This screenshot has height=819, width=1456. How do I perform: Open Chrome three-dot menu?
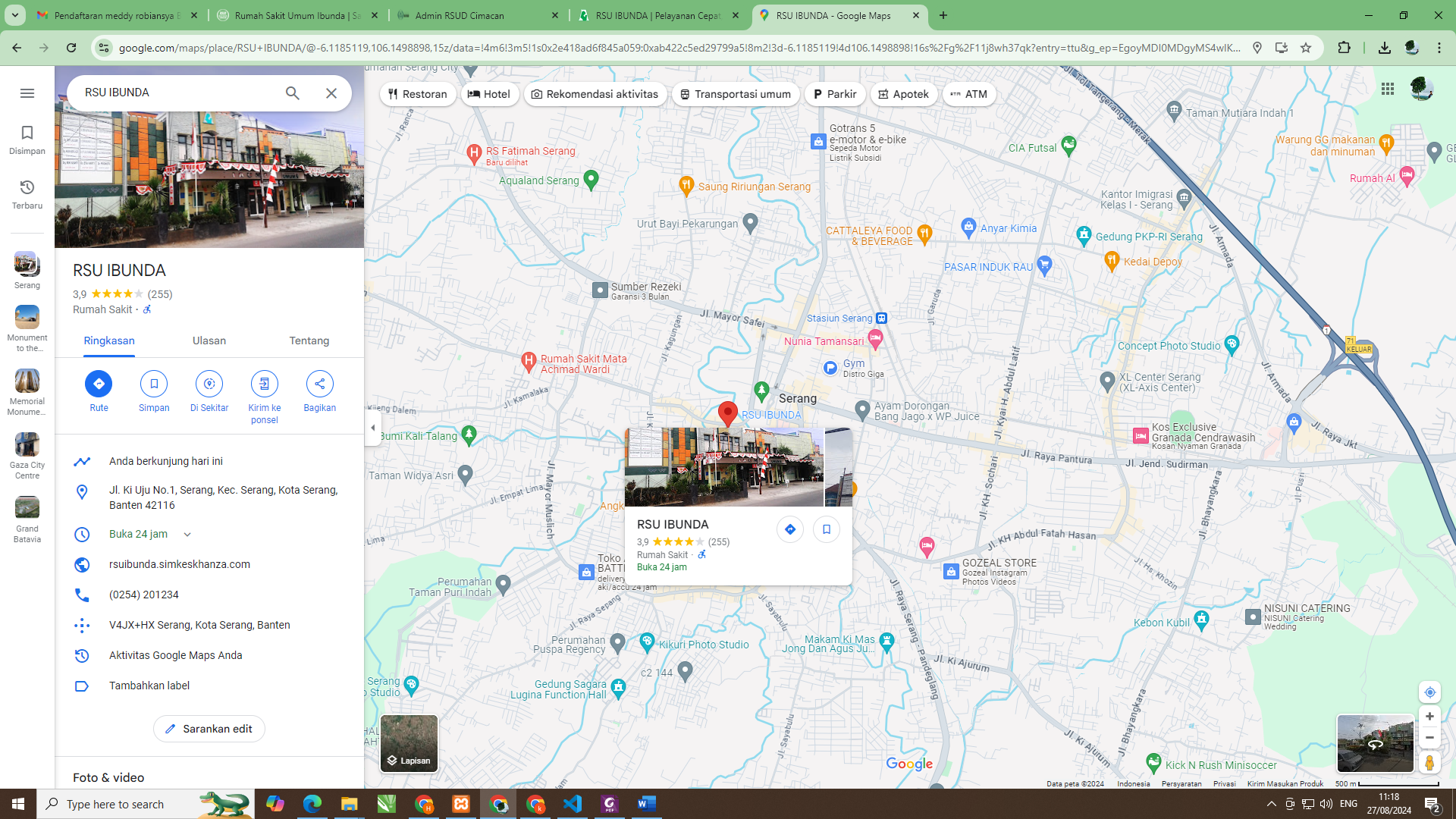1439,48
